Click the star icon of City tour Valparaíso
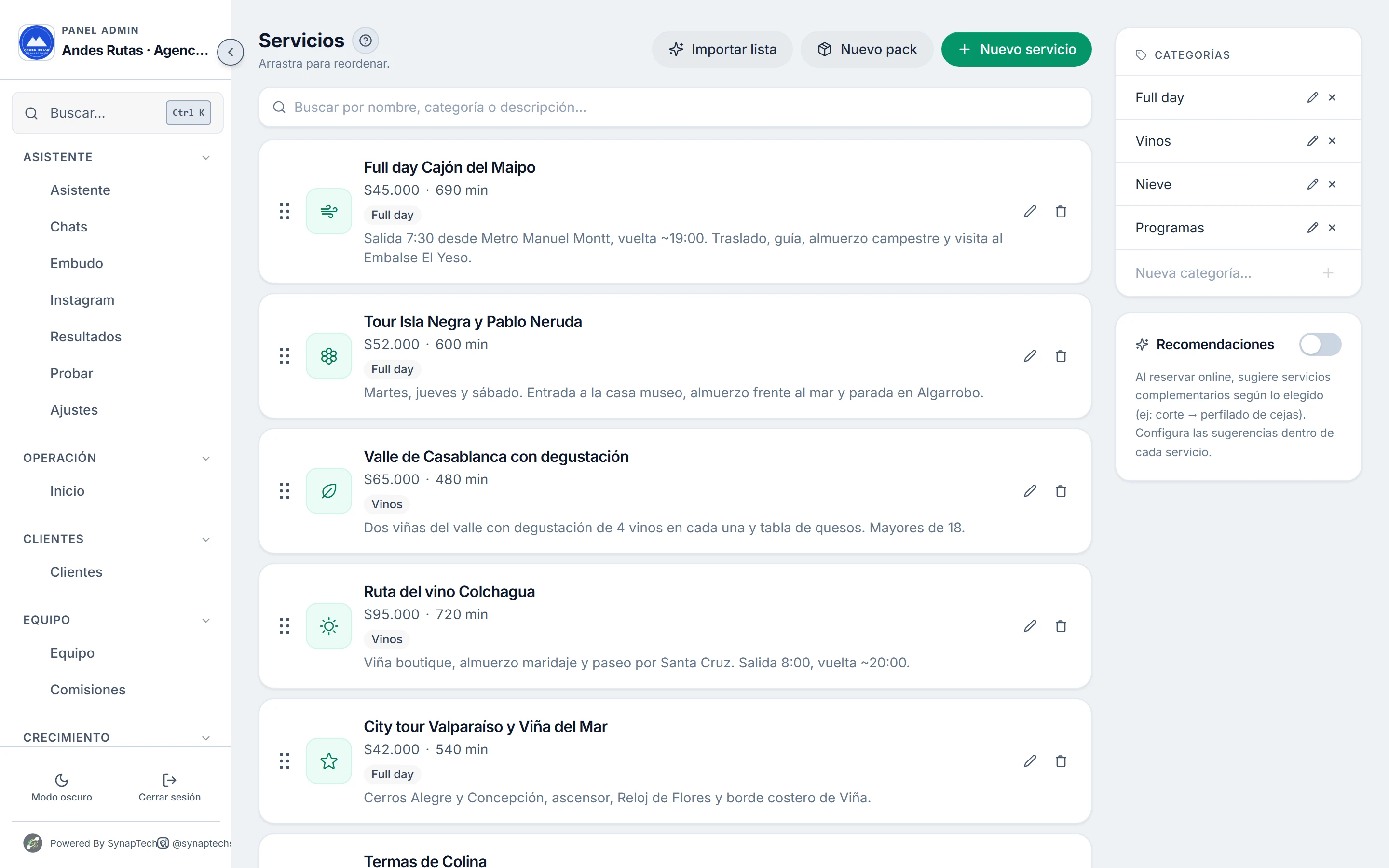The height and width of the screenshot is (868, 1389). click(329, 760)
